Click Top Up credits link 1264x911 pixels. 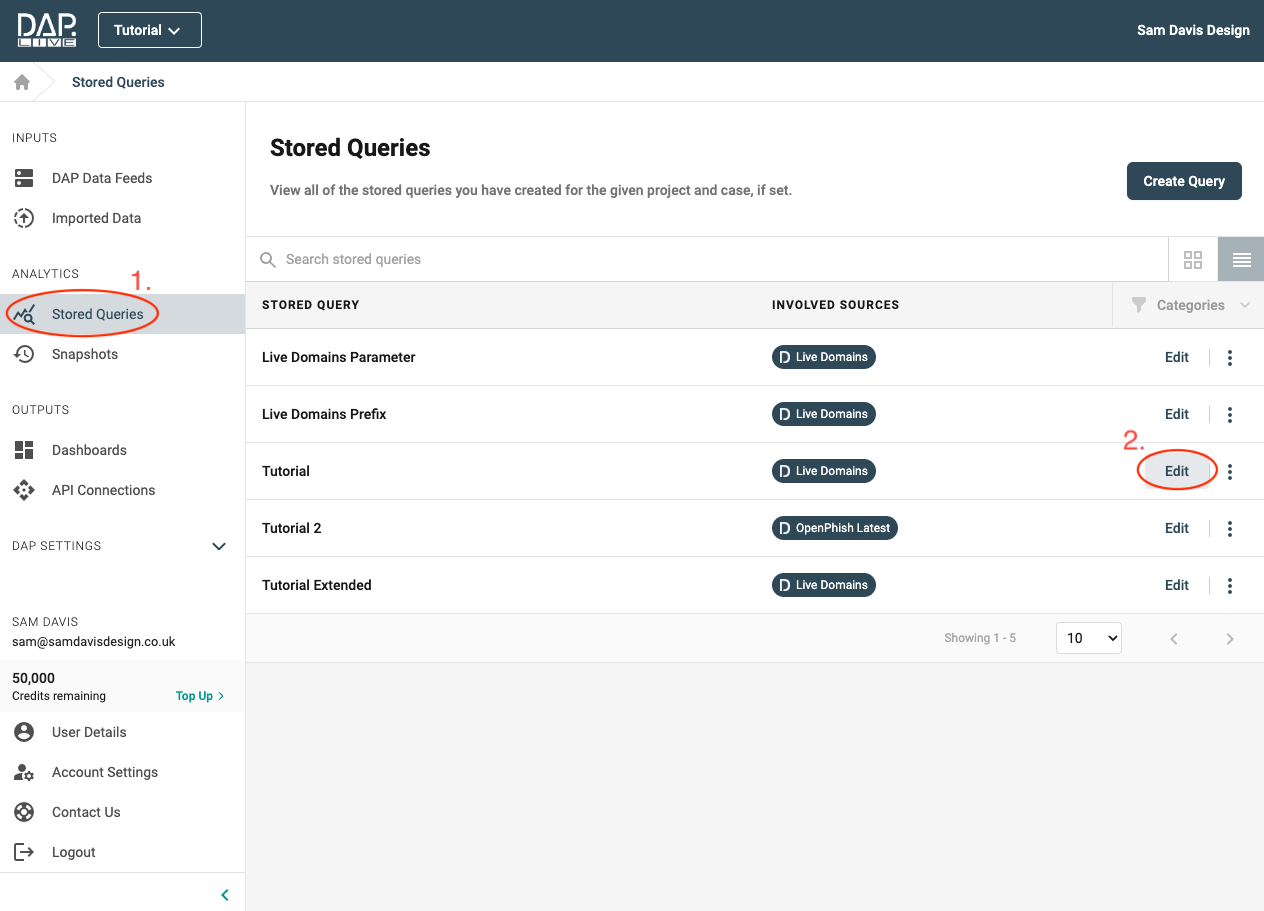pos(199,696)
